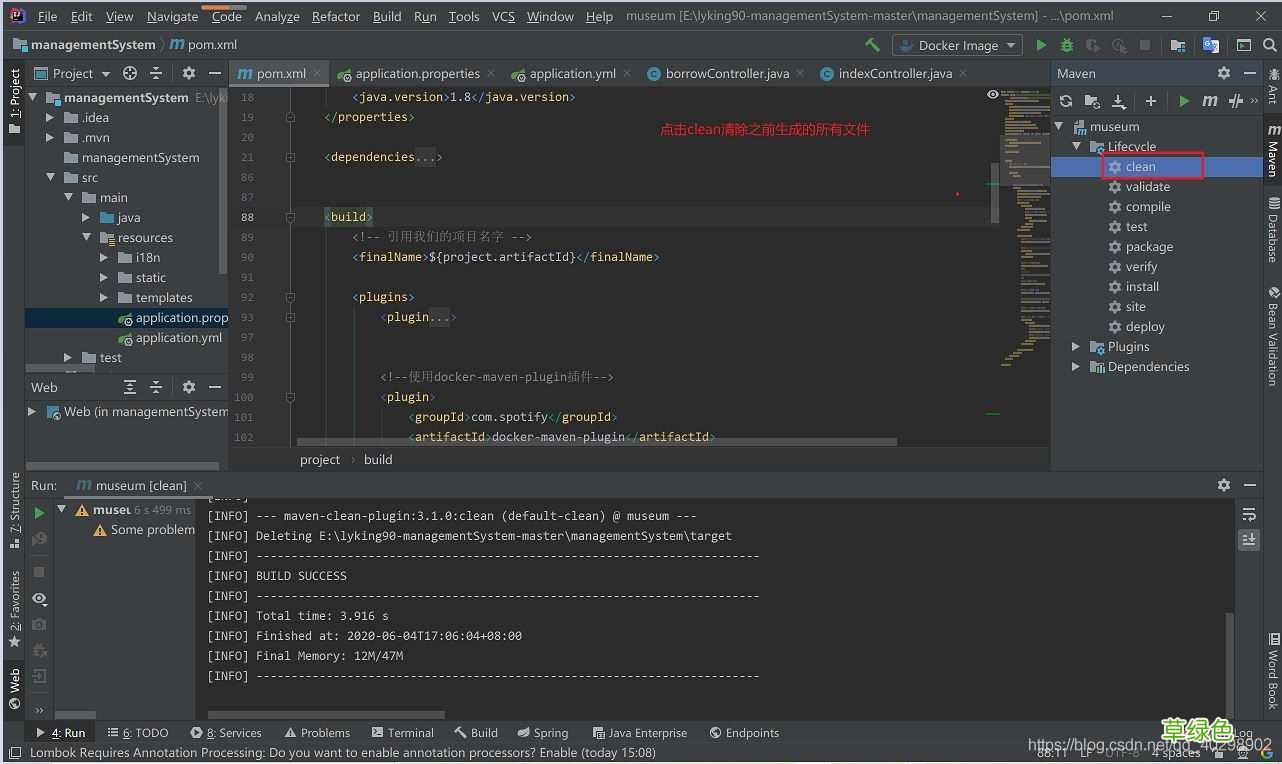Viewport: 1282px width, 764px height.
Task: Open the Spring tool window
Action: (541, 732)
